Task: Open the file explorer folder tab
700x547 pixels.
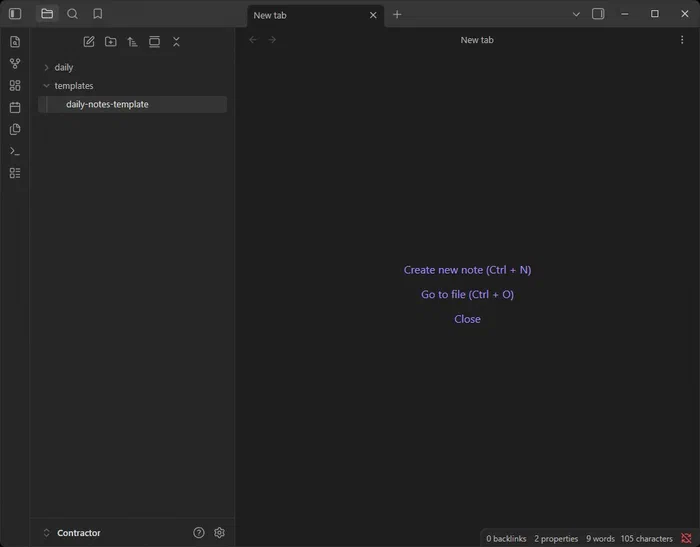Action: click(x=47, y=14)
